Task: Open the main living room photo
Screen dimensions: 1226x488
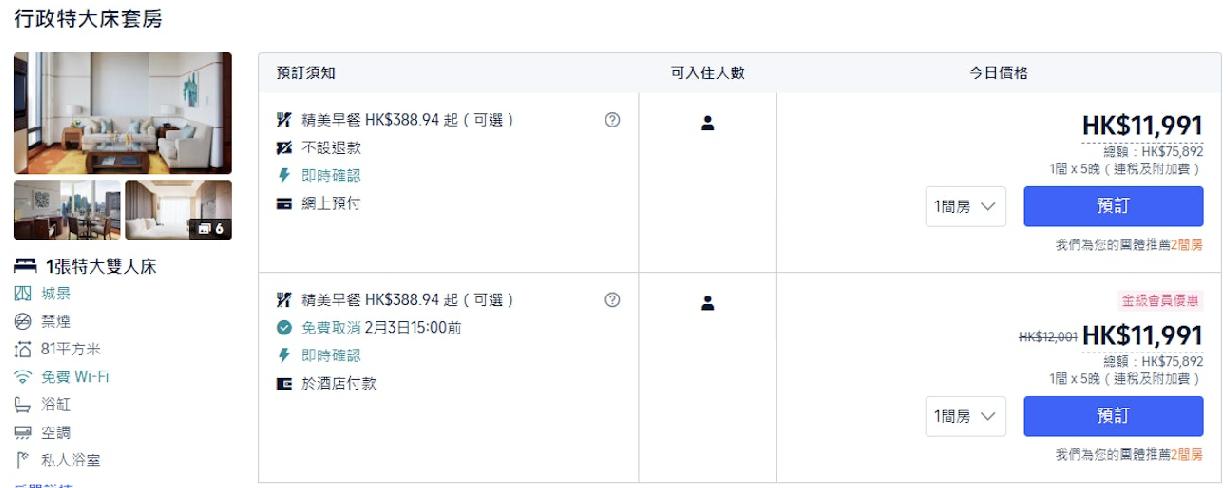Action: tap(123, 113)
